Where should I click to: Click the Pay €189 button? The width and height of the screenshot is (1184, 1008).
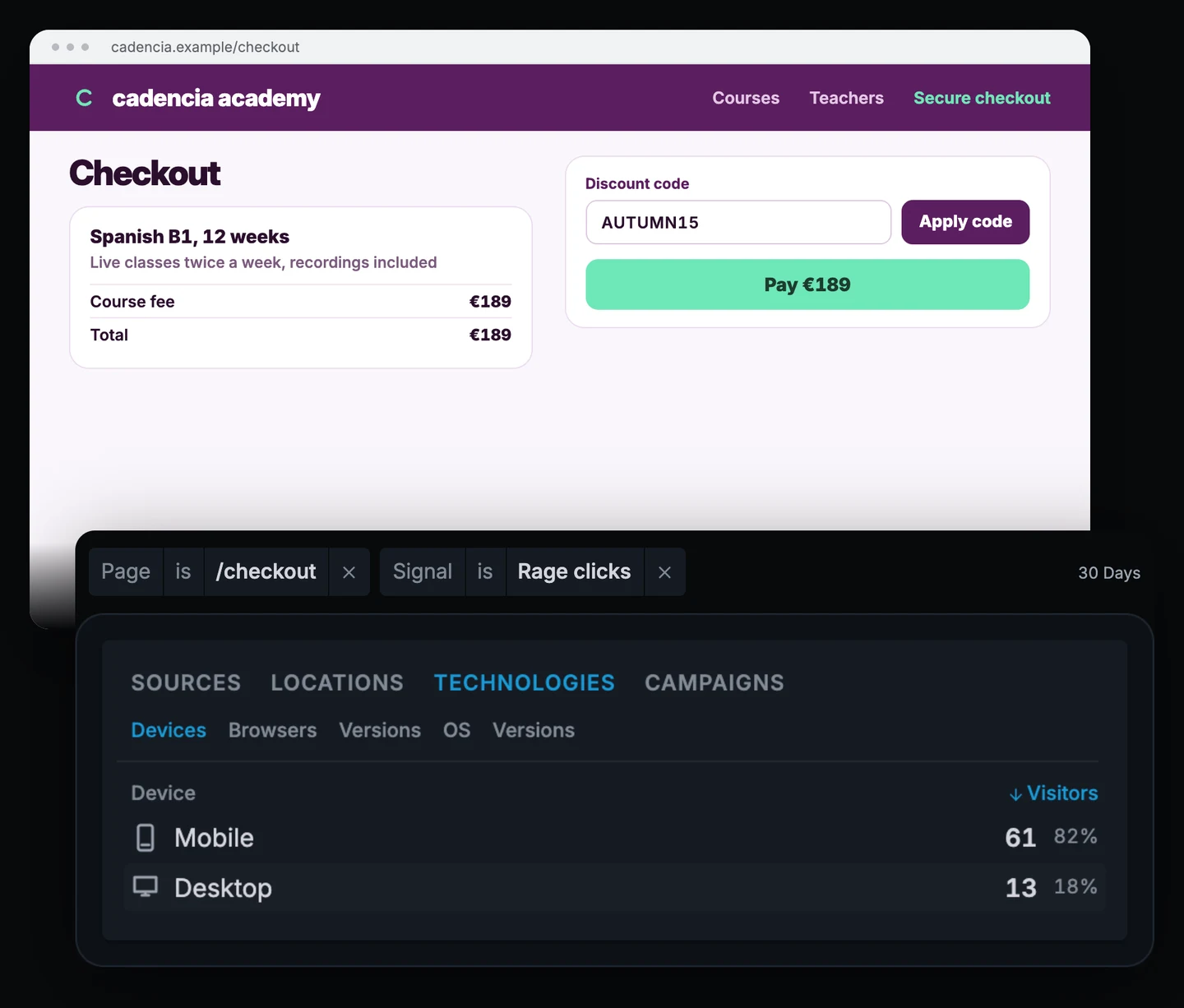pos(807,284)
